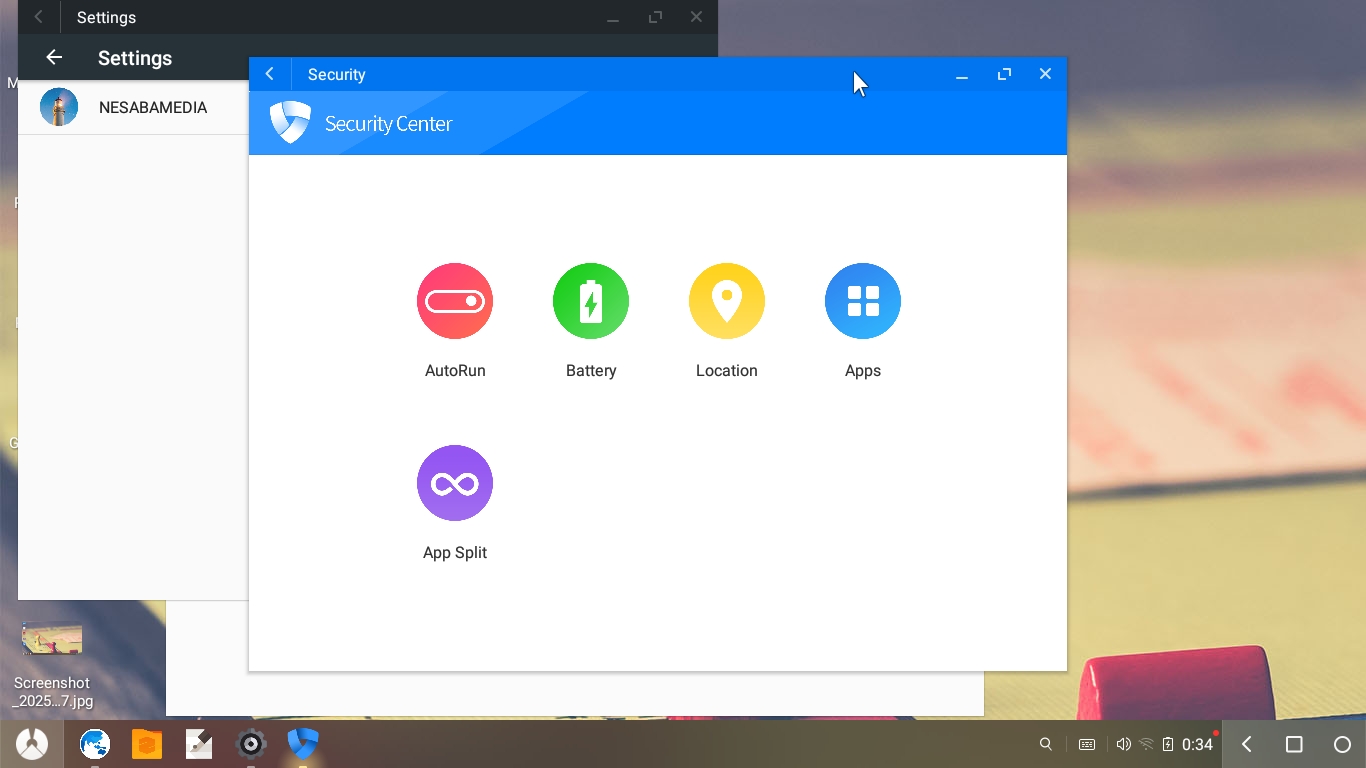Click the clock showing 0:34
The width and height of the screenshot is (1366, 768).
click(x=1197, y=744)
